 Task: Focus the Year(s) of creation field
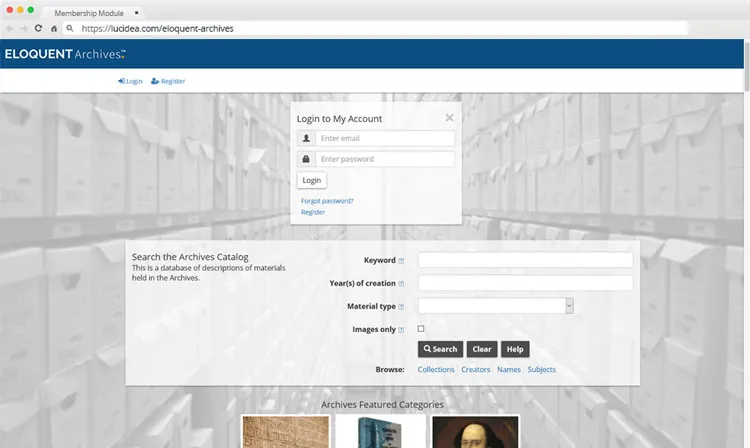click(x=525, y=283)
